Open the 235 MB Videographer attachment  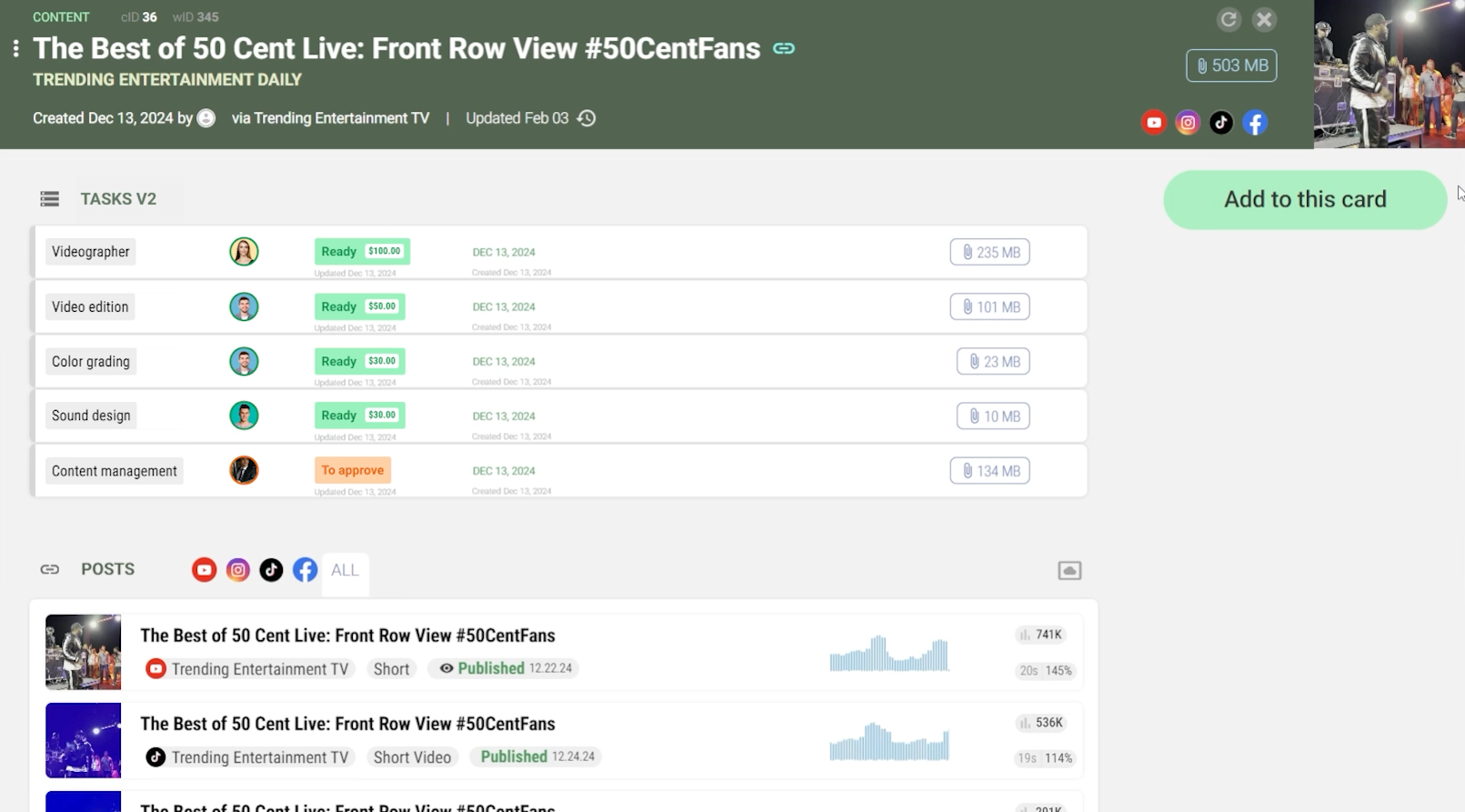[989, 253]
